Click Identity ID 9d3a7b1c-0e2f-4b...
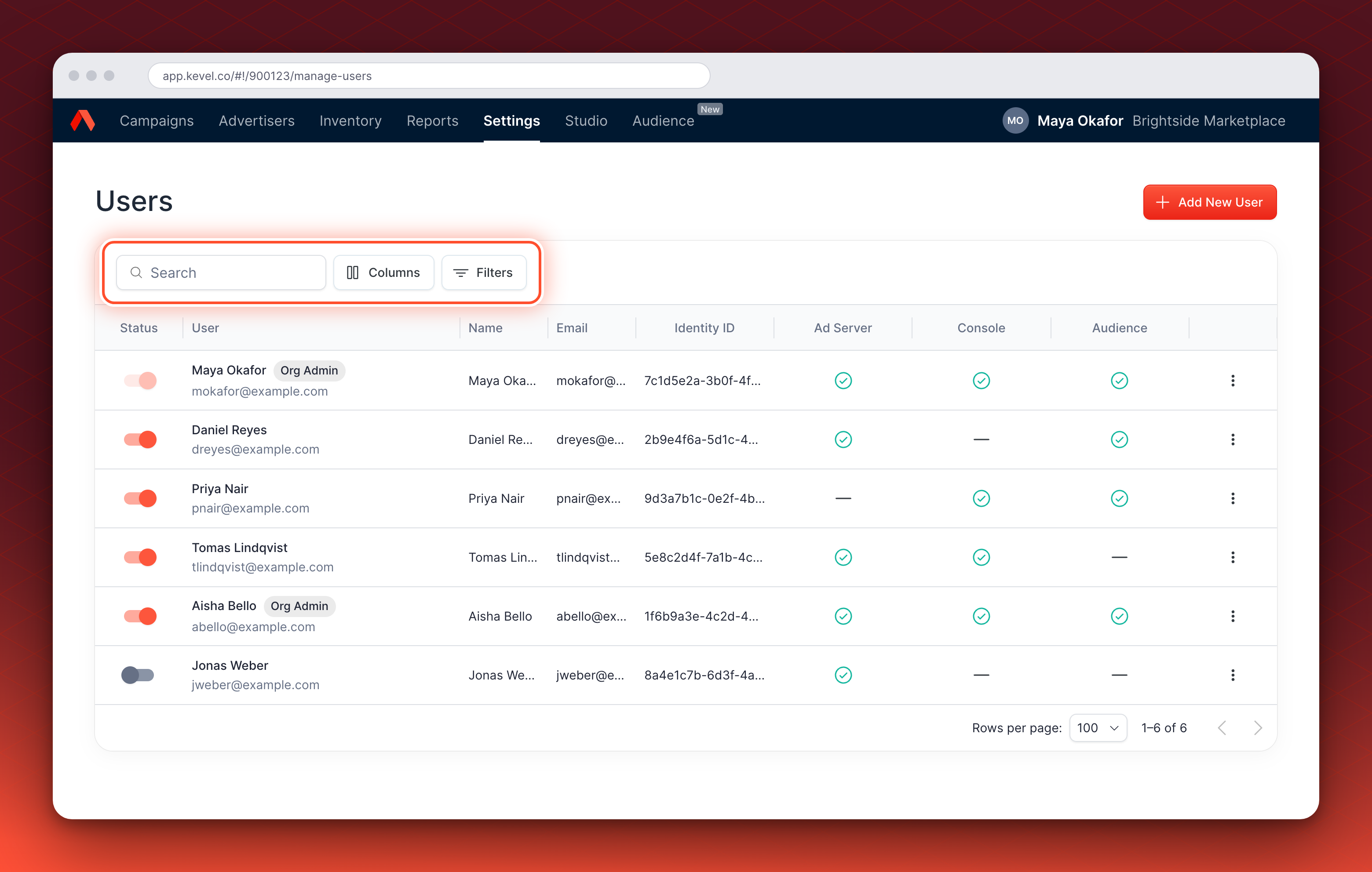The height and width of the screenshot is (872, 1372). point(704,498)
